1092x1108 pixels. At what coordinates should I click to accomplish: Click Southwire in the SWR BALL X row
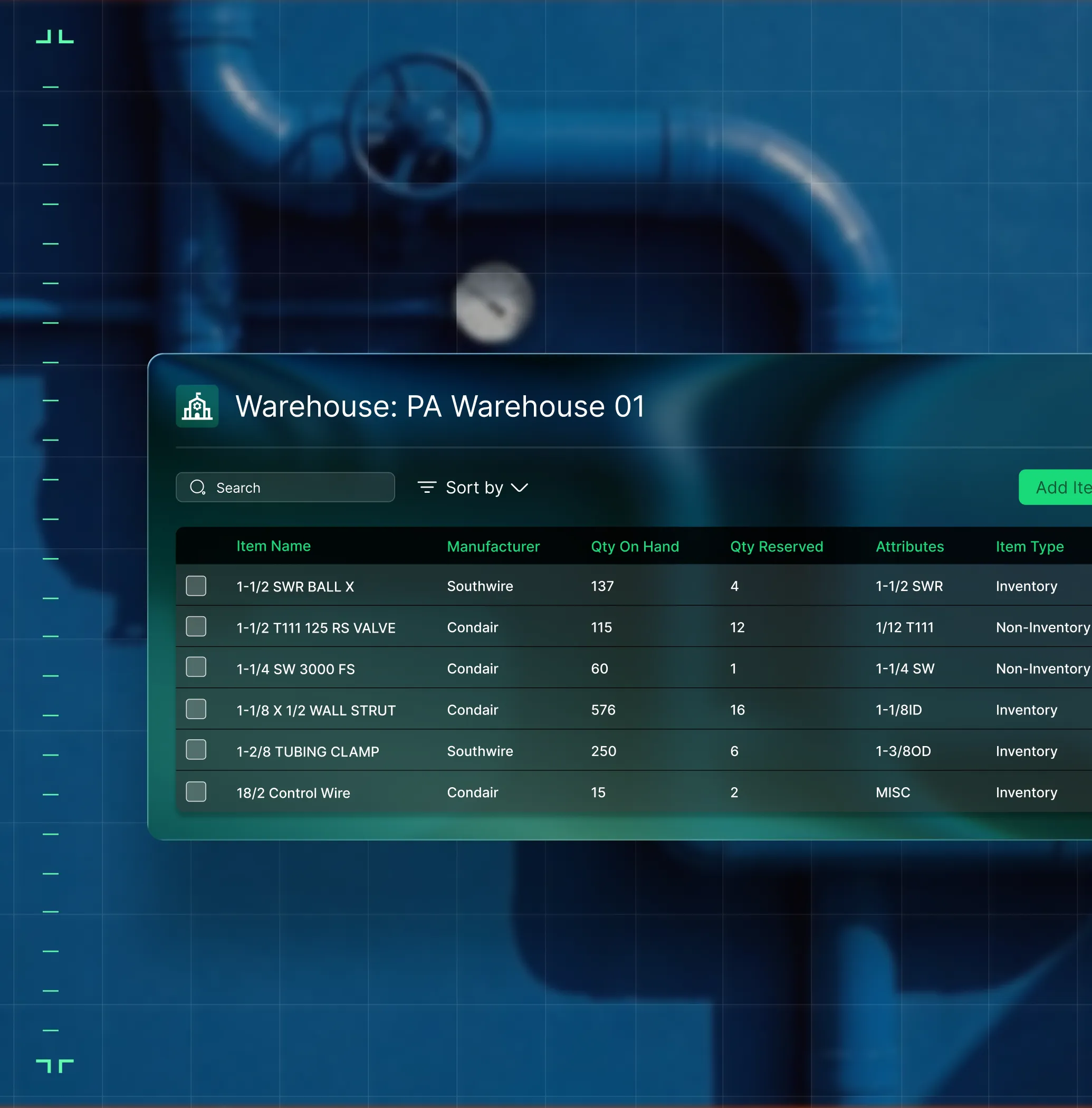[x=480, y=586]
